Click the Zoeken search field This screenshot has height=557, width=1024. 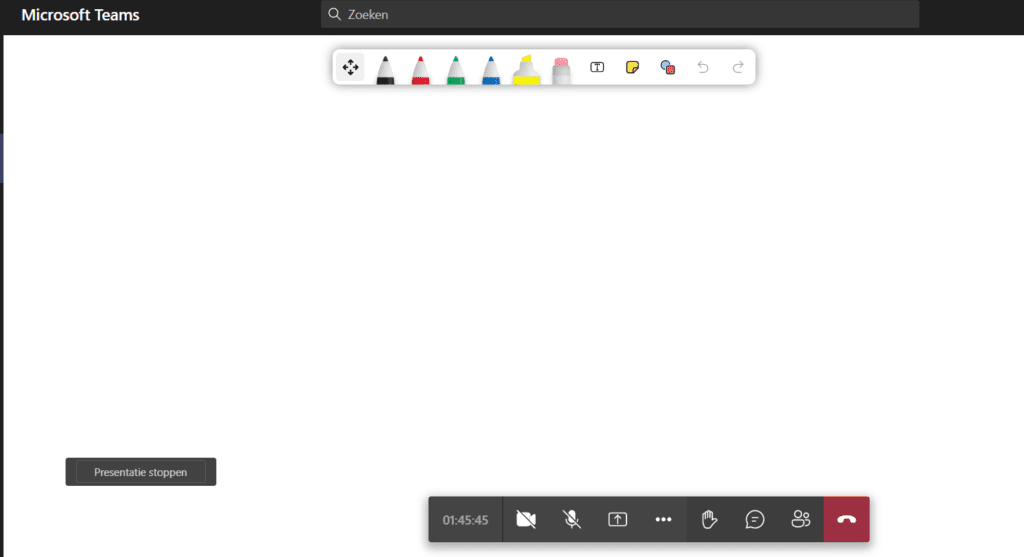point(620,14)
